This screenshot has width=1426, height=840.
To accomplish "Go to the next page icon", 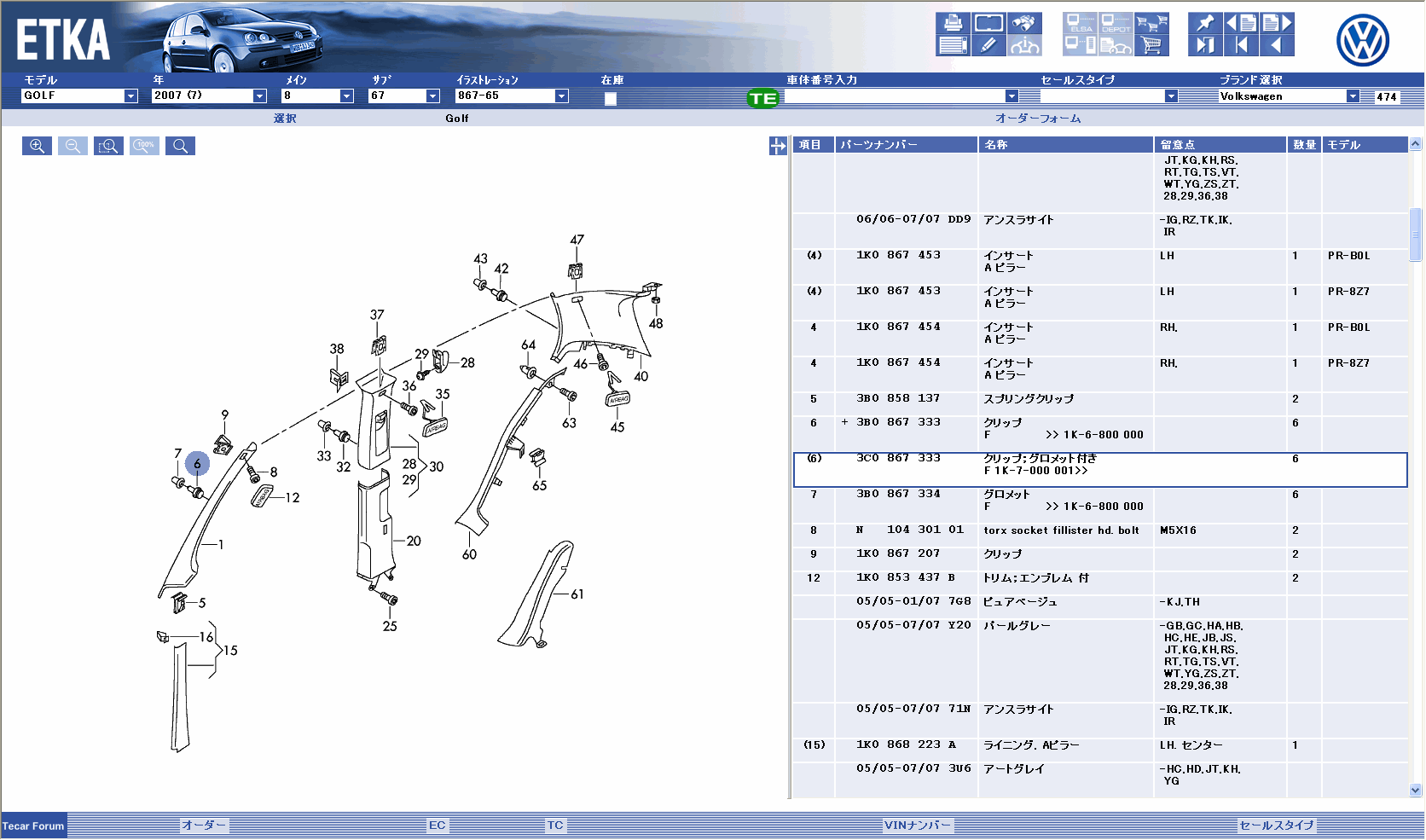I will (x=1277, y=23).
